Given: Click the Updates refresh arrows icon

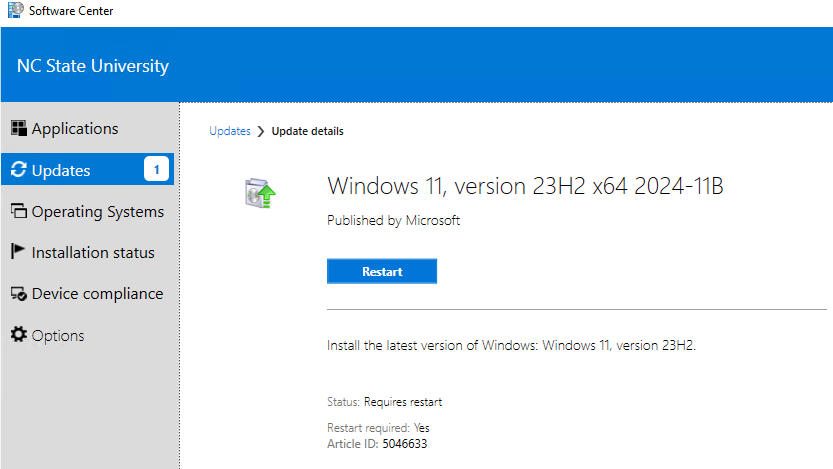Looking at the screenshot, I should click(x=18, y=170).
